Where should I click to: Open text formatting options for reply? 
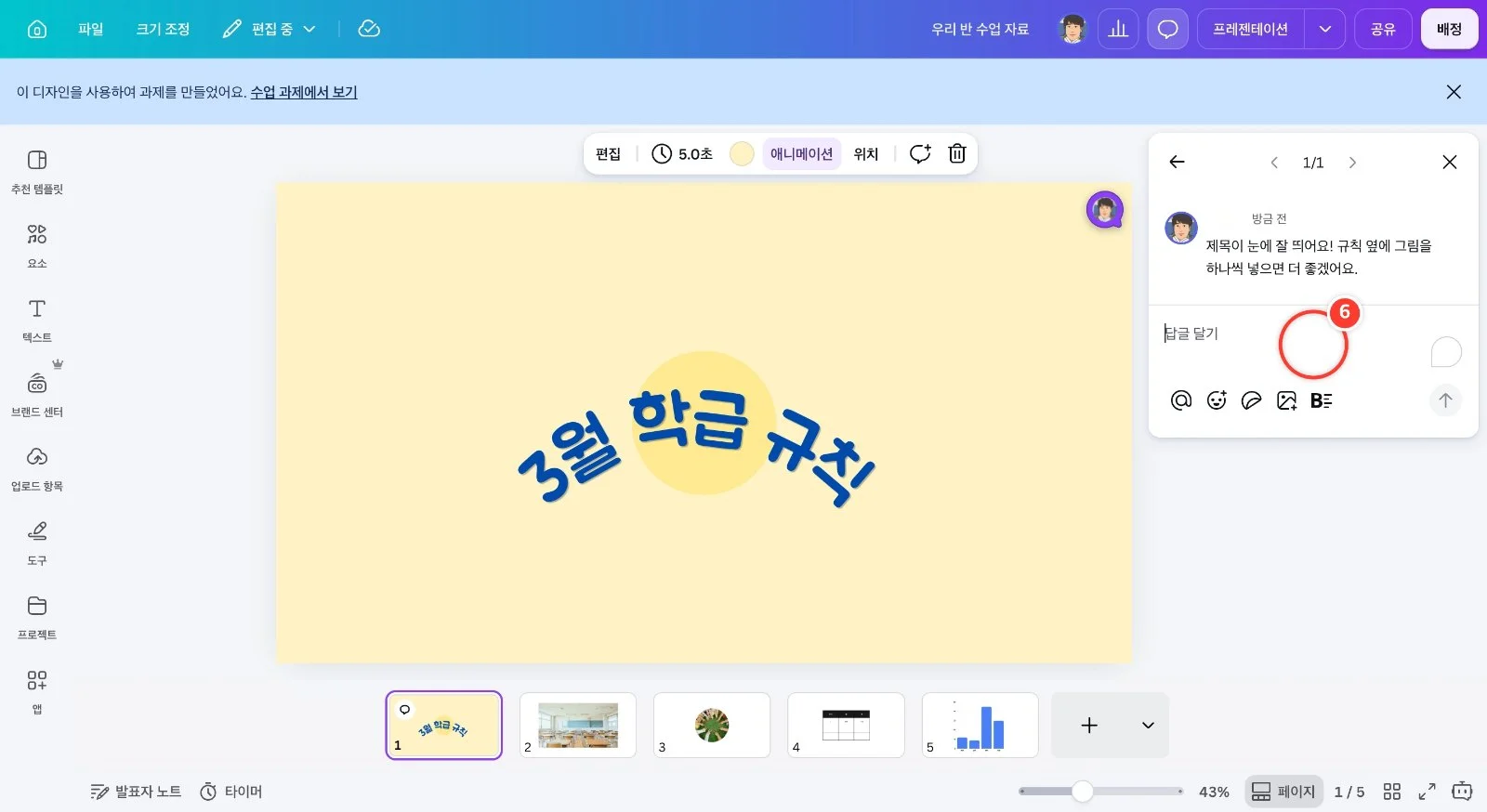(x=1322, y=400)
